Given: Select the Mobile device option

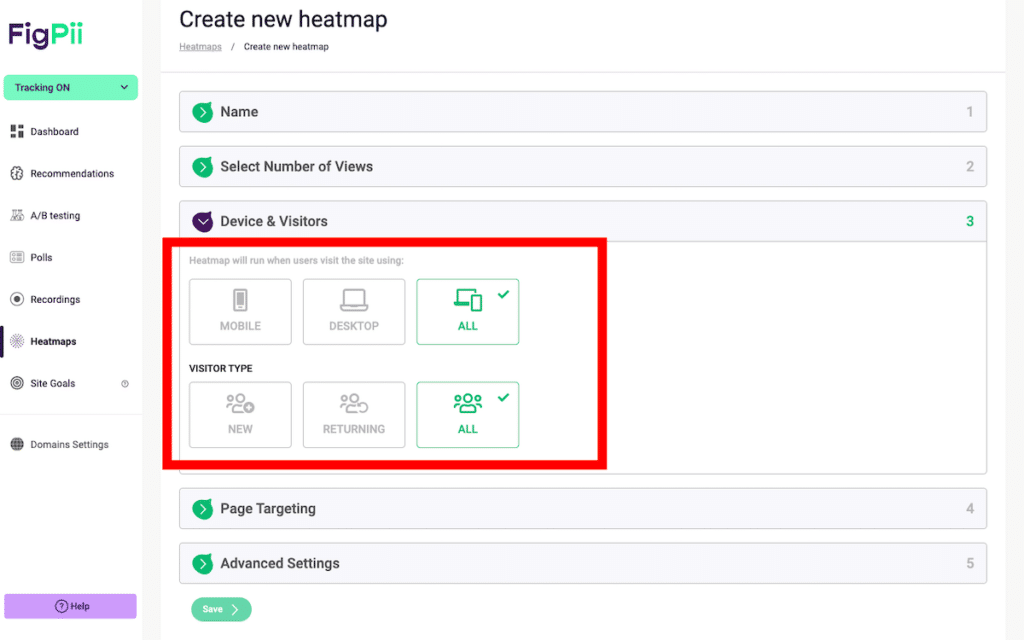Looking at the screenshot, I should [240, 311].
